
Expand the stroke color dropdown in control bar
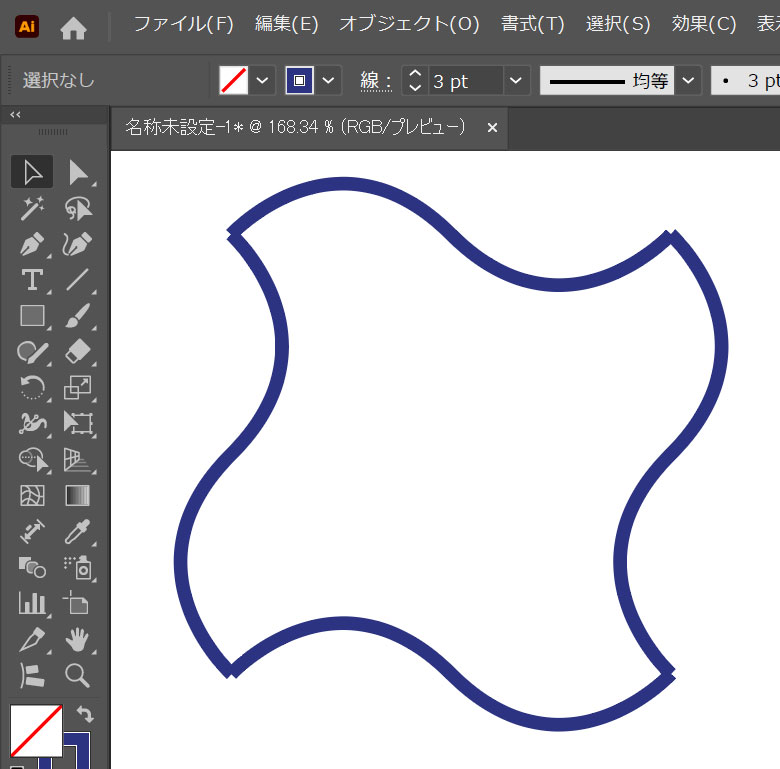click(x=328, y=80)
